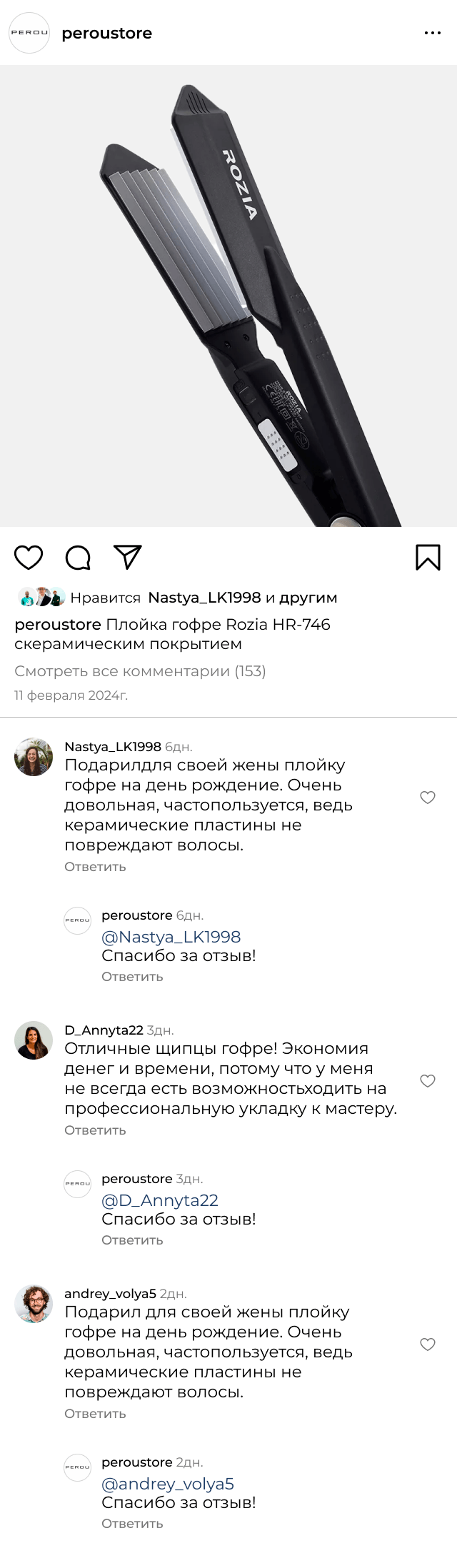The width and height of the screenshot is (457, 1568).
Task: Reply to andrey_volya5's comment
Action: click(95, 1414)
